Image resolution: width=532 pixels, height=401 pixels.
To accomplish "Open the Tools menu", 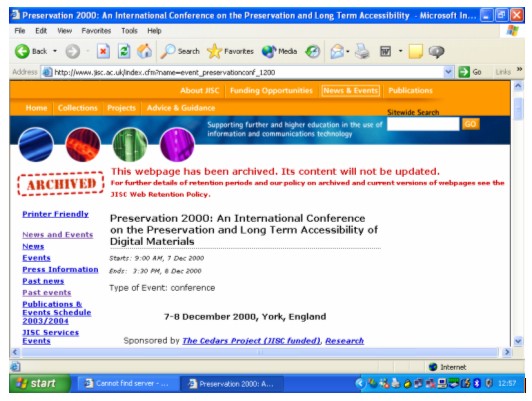I will point(130,31).
